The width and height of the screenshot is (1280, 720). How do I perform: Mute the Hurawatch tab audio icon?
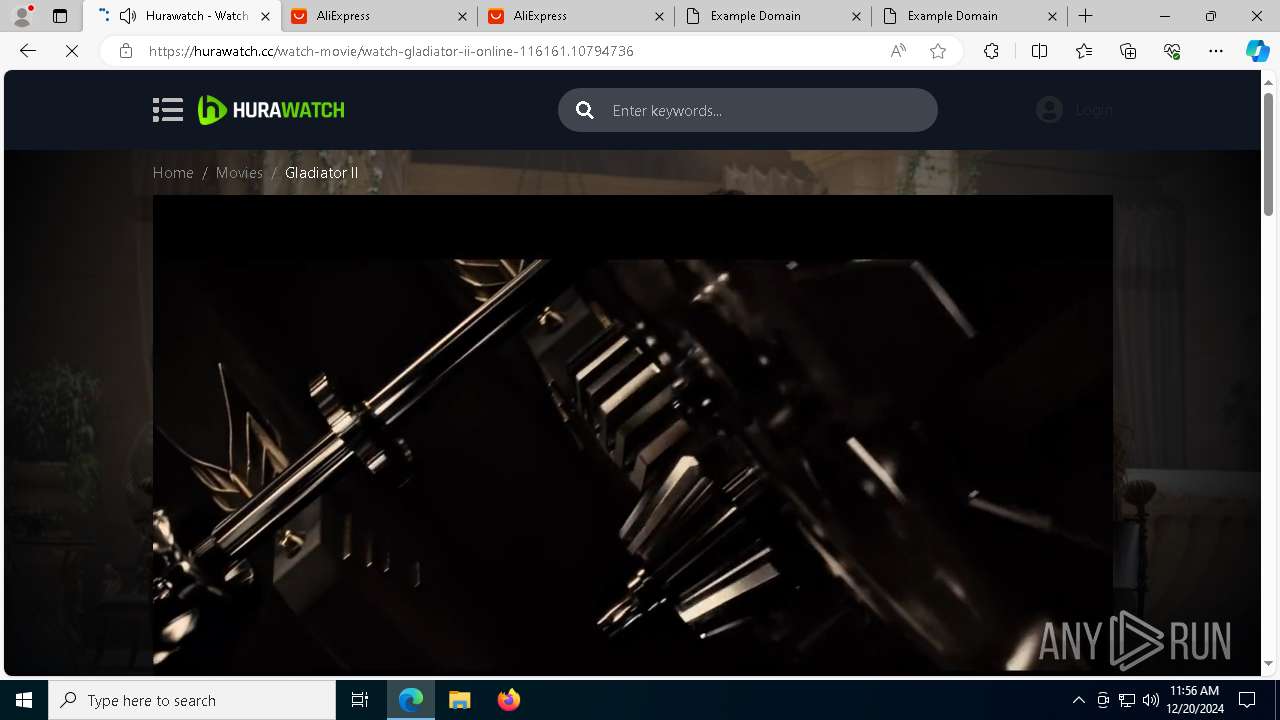click(128, 16)
